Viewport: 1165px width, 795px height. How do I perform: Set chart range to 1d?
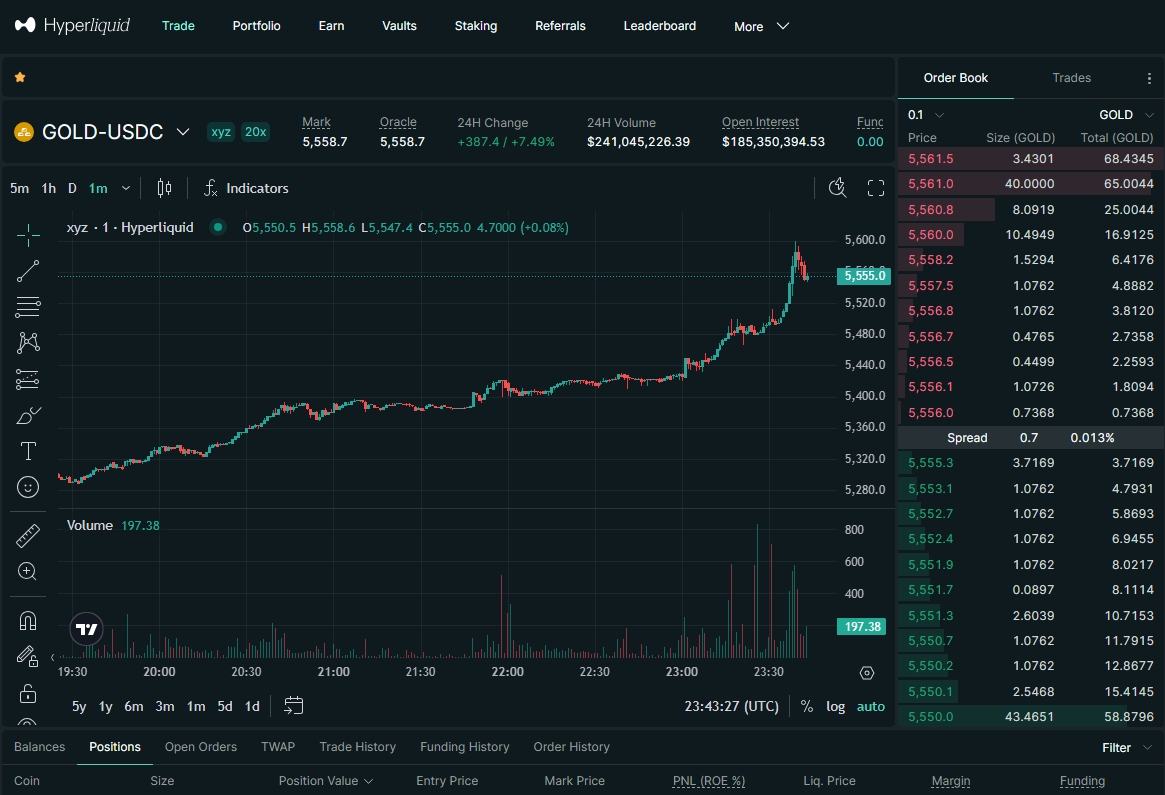coord(253,707)
